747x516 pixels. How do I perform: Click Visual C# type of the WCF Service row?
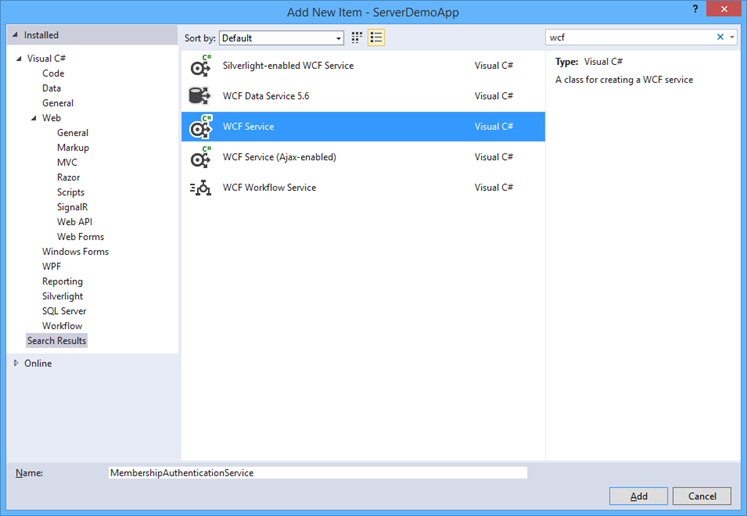[x=494, y=127]
